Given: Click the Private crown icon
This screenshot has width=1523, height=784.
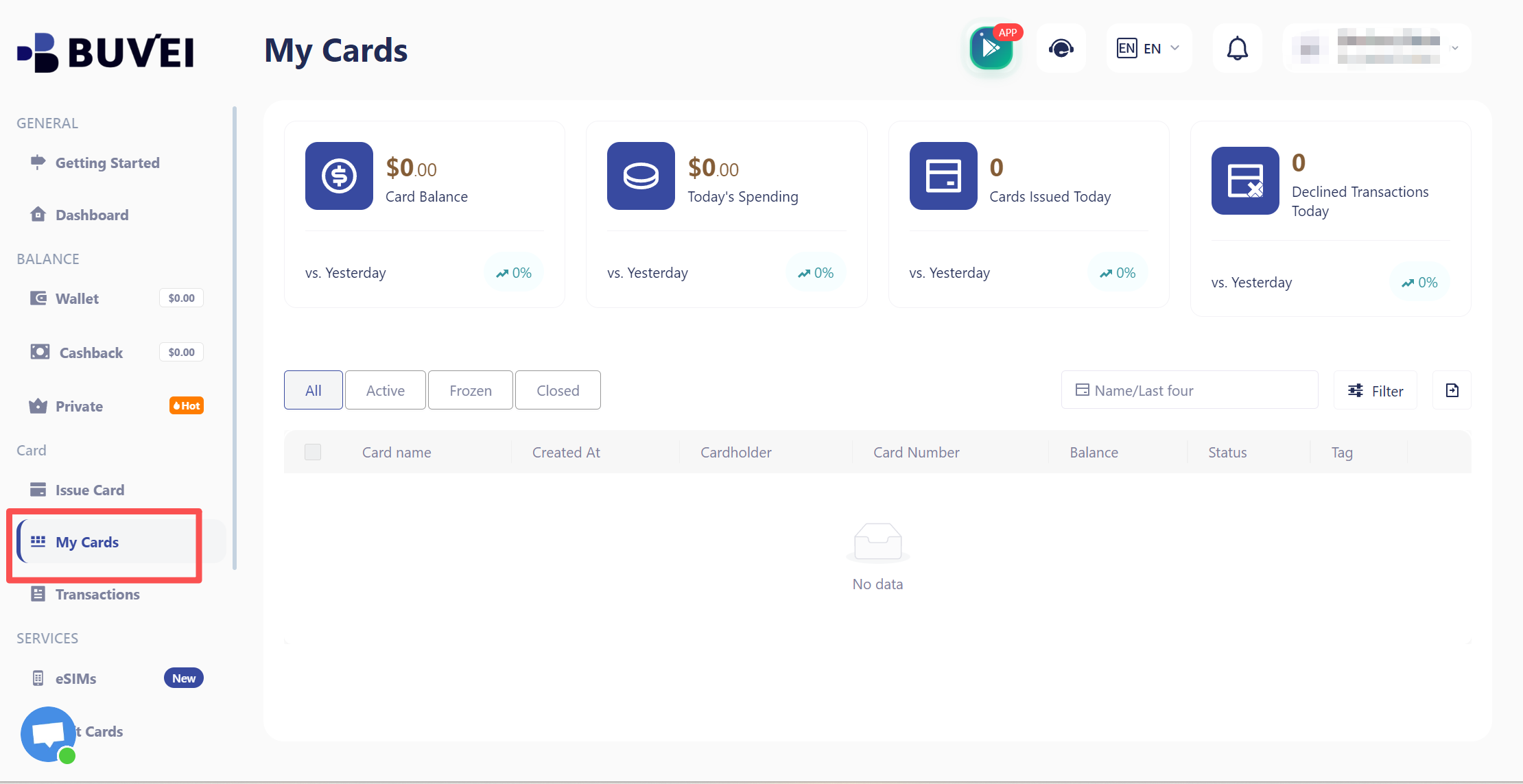Looking at the screenshot, I should [38, 405].
